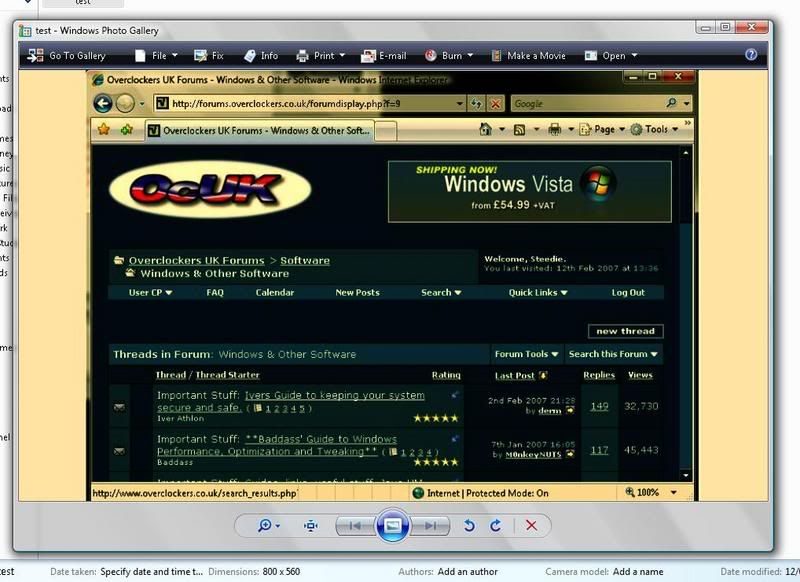Click the Go To Gallery button
The width and height of the screenshot is (800, 582).
click(66, 56)
